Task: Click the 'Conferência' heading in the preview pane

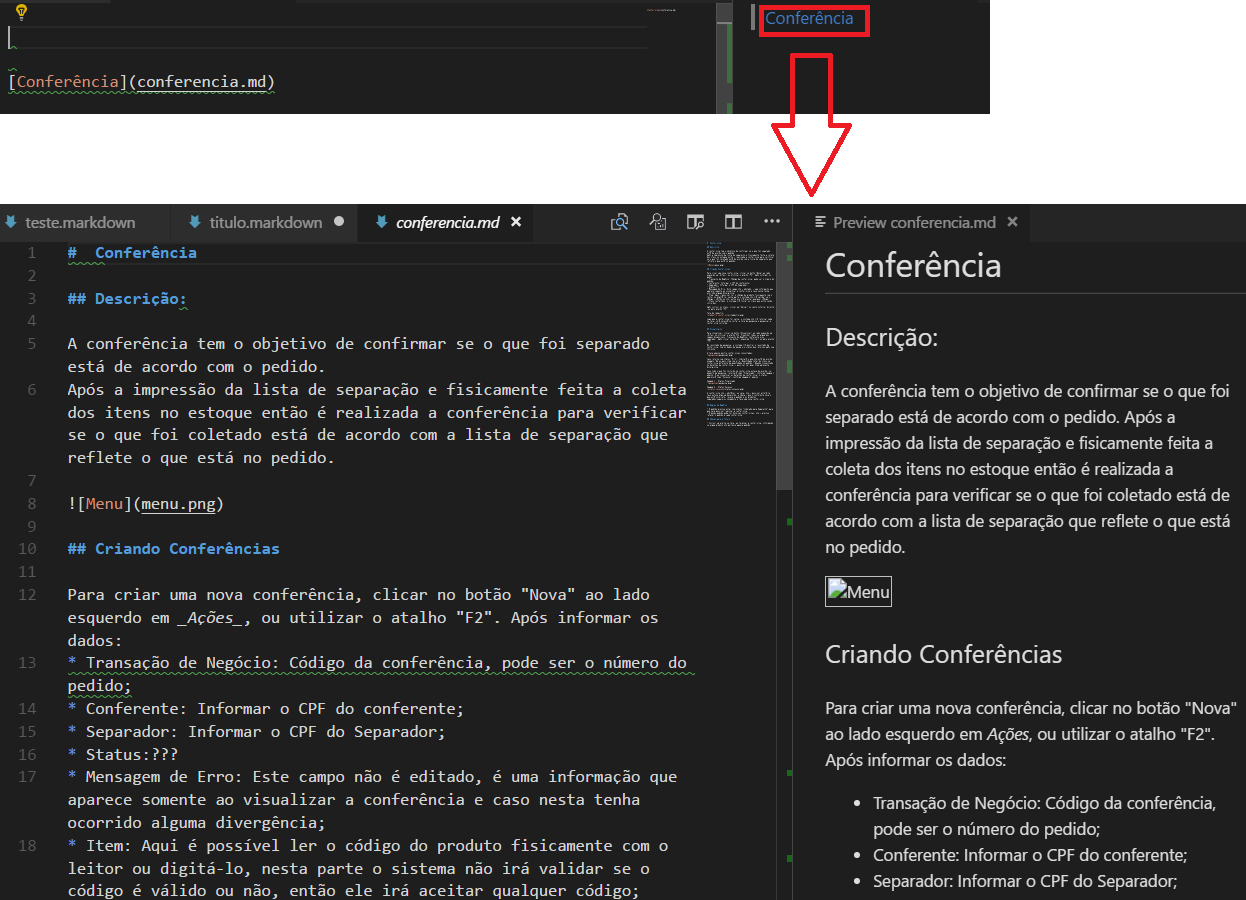Action: (x=913, y=265)
